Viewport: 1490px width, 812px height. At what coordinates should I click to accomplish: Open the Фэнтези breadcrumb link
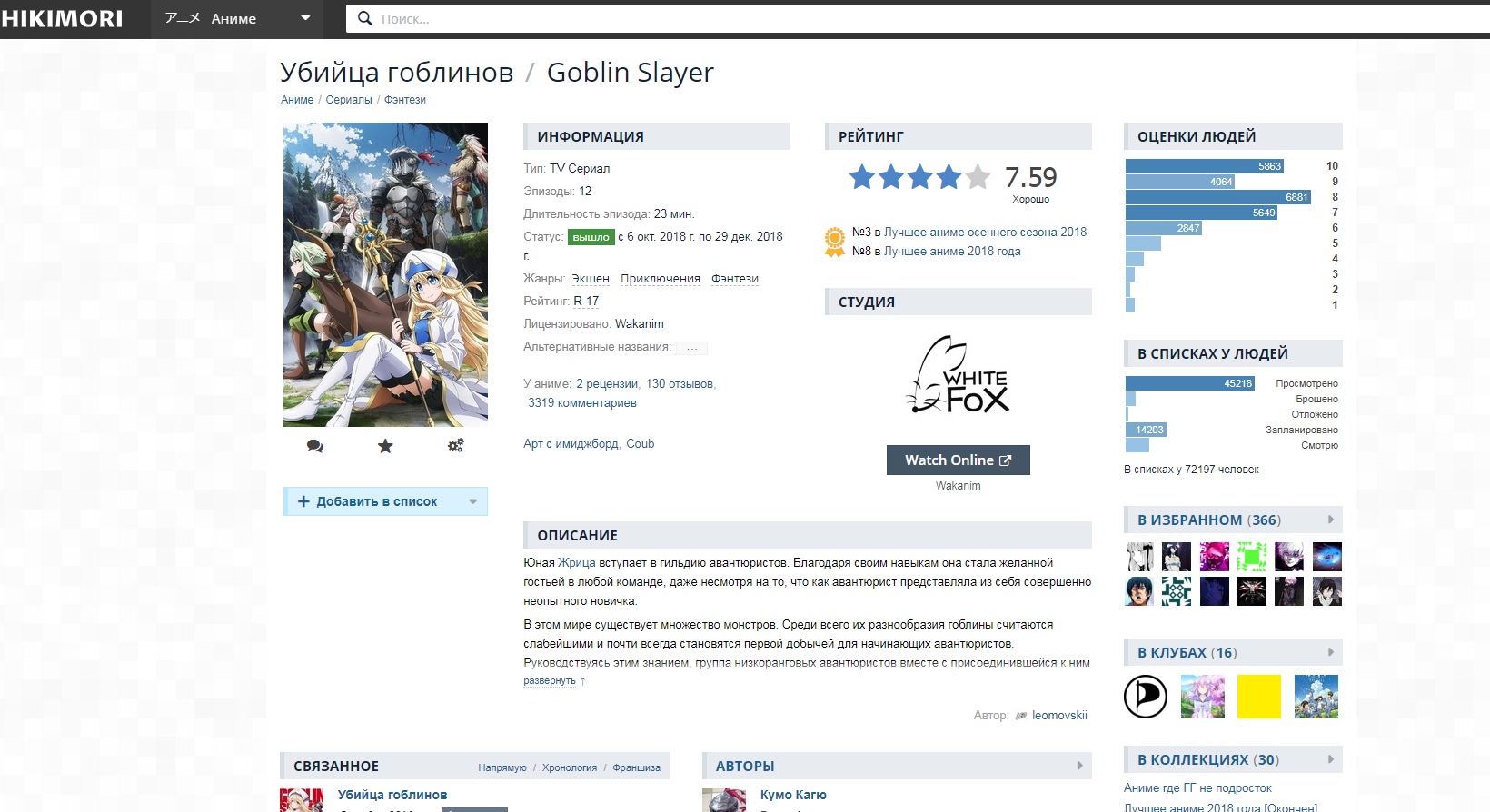click(x=405, y=100)
